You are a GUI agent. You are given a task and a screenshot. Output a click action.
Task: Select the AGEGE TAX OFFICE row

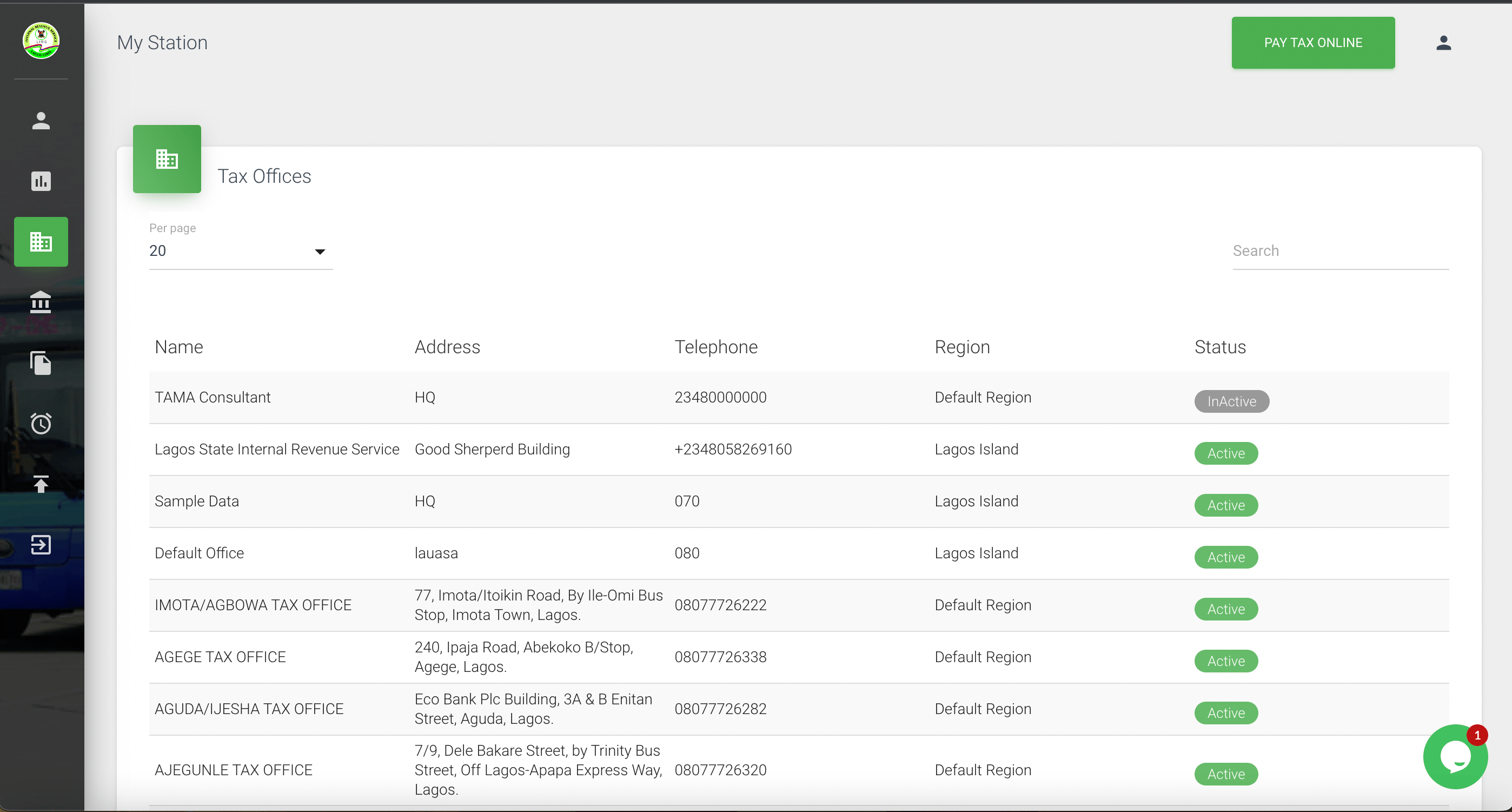point(220,657)
